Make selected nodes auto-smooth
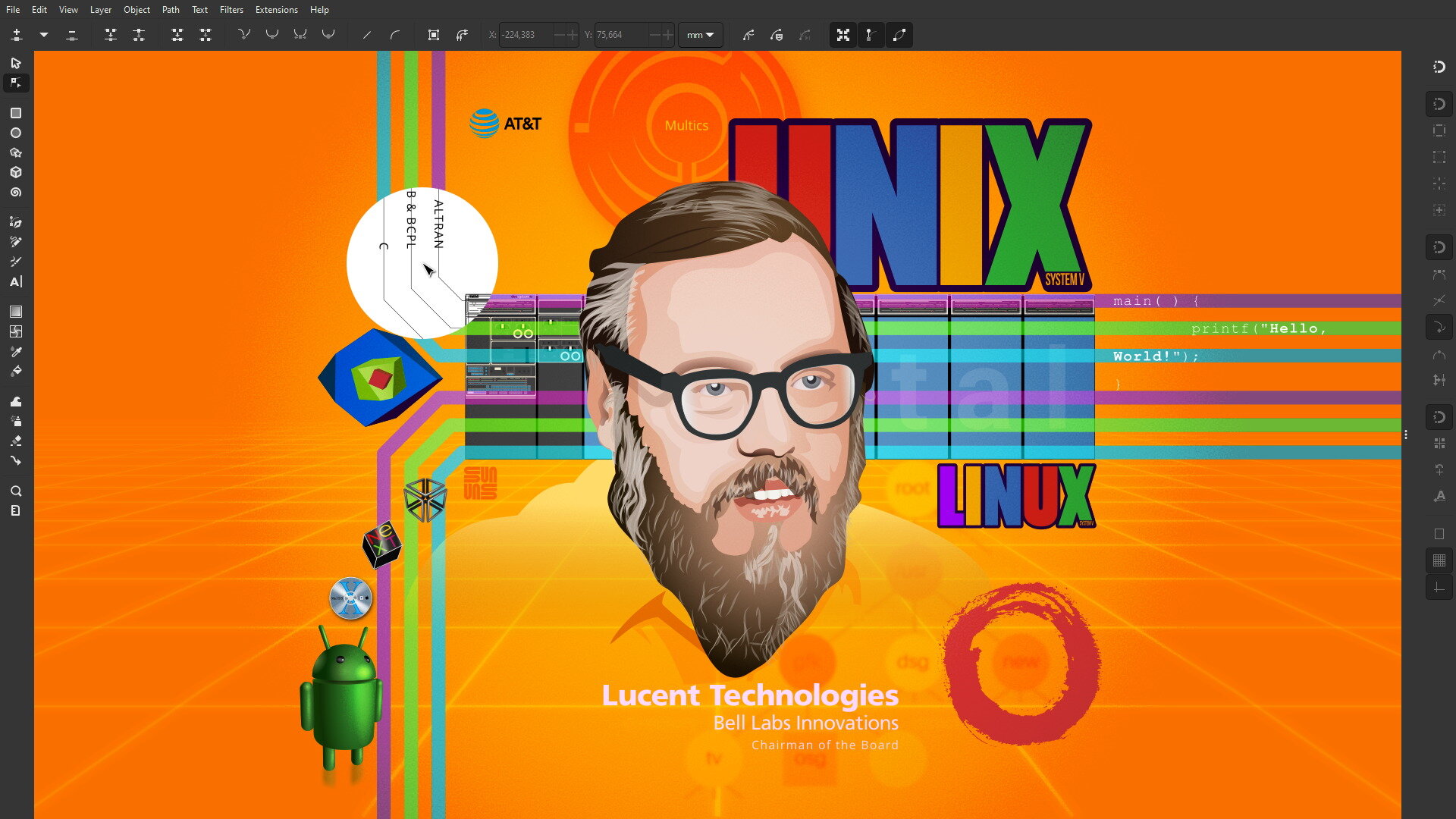This screenshot has width=1456, height=819. click(328, 35)
